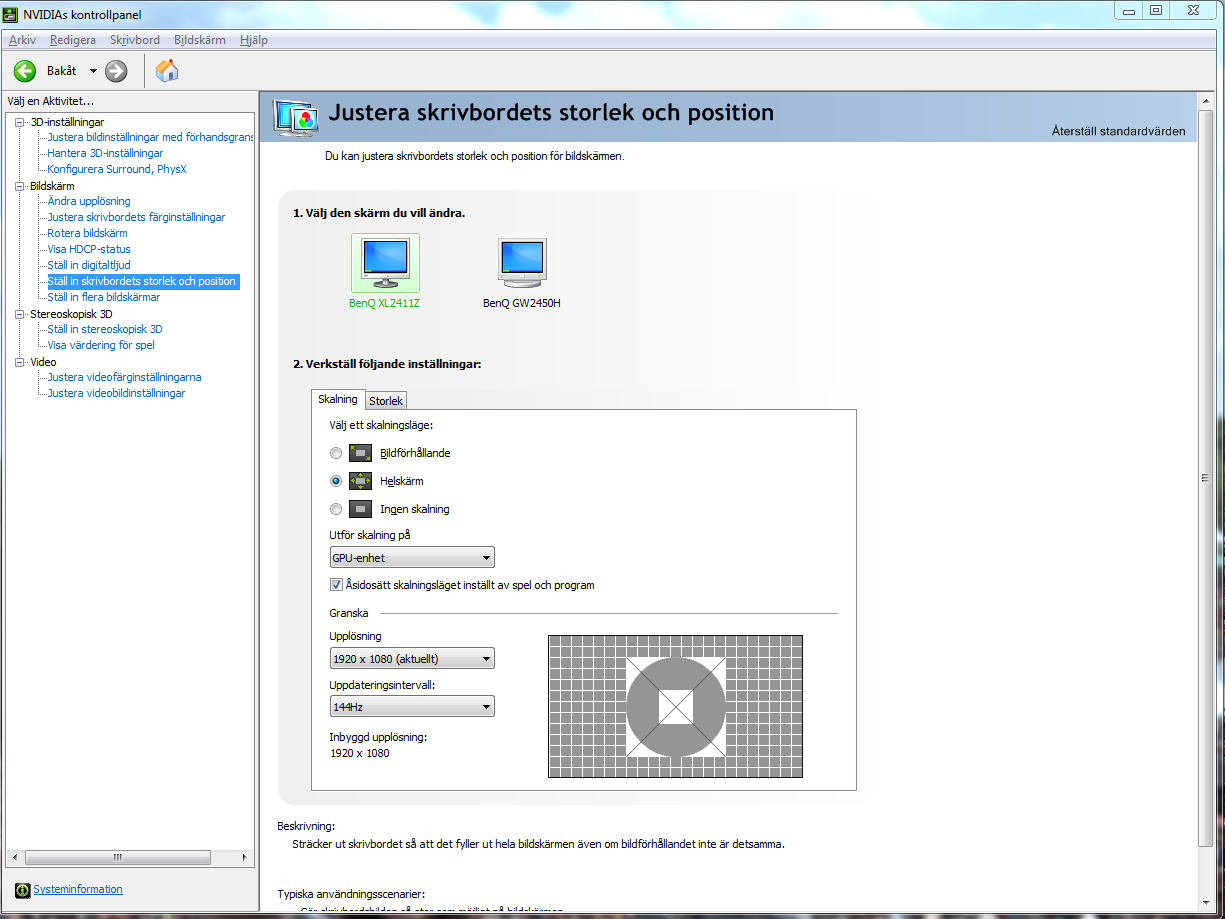Collapse the Stereoskopisk 3D tree node

19,314
